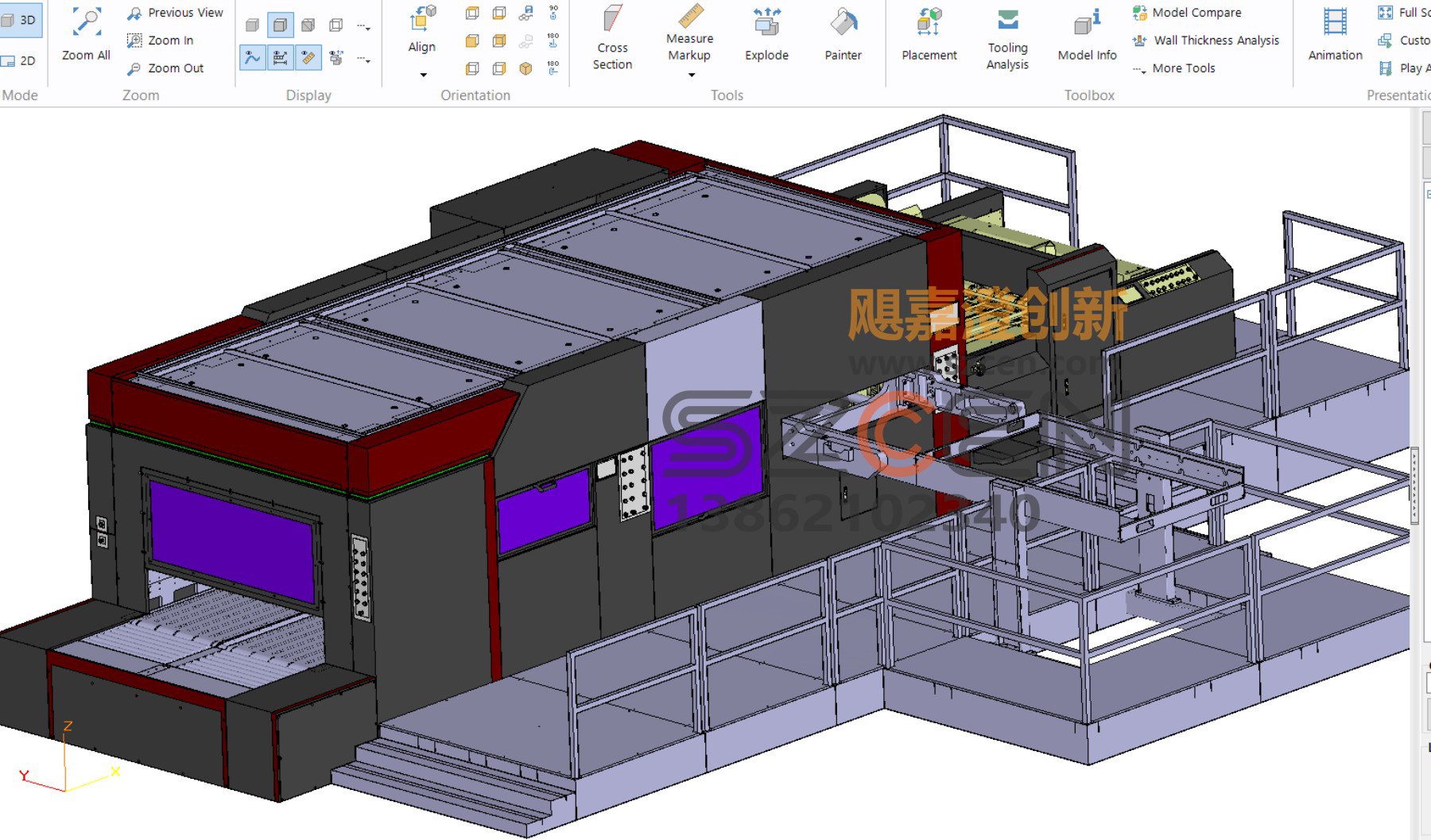Switch to 3D mode
This screenshot has width=1431, height=840.
coord(20,20)
